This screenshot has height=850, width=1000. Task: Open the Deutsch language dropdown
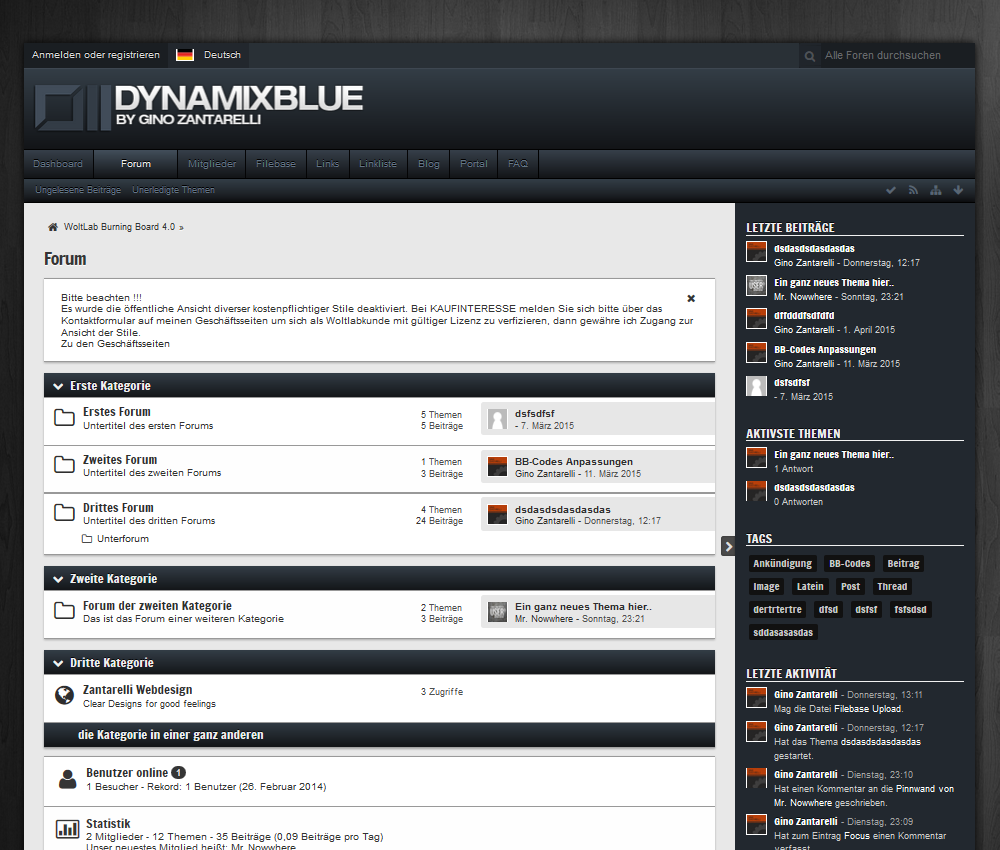pos(210,55)
